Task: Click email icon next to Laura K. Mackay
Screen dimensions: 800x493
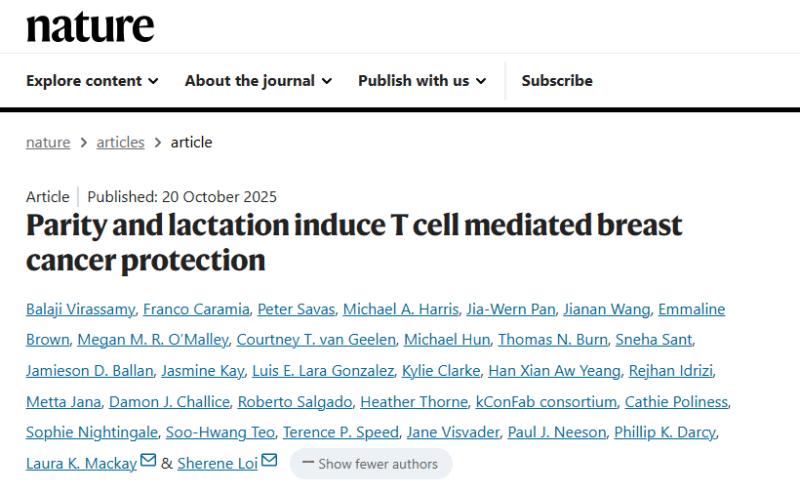Action: [x=148, y=461]
